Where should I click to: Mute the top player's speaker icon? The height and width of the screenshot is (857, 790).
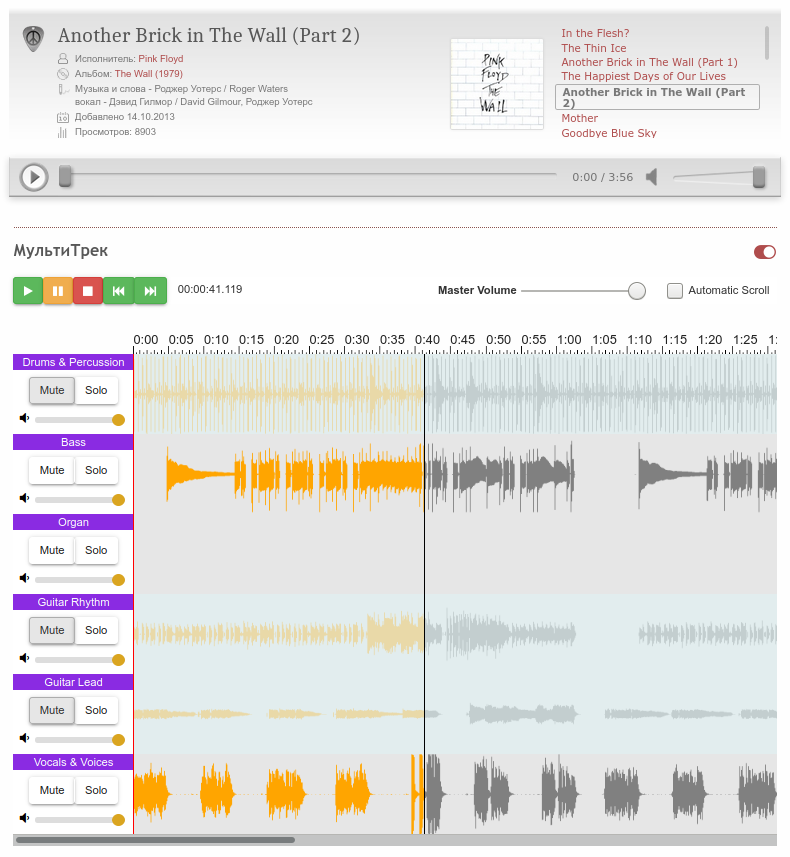(651, 177)
